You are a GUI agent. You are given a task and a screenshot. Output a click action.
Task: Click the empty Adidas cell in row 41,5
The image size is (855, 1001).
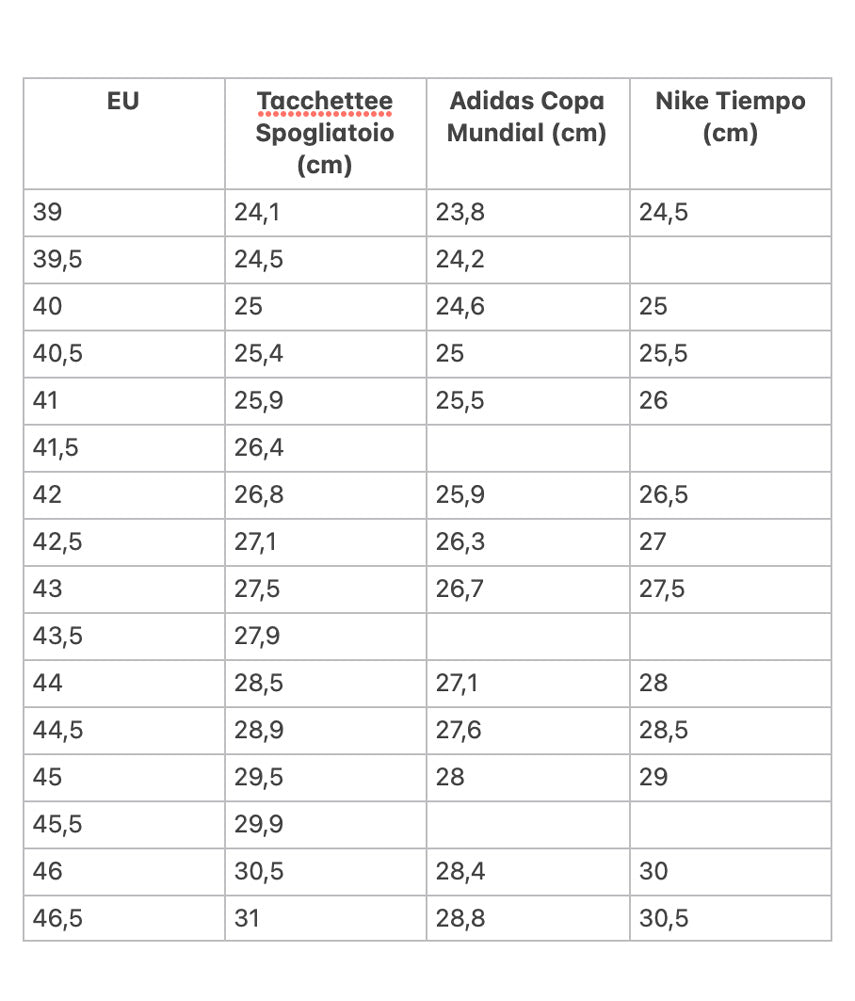[528, 448]
